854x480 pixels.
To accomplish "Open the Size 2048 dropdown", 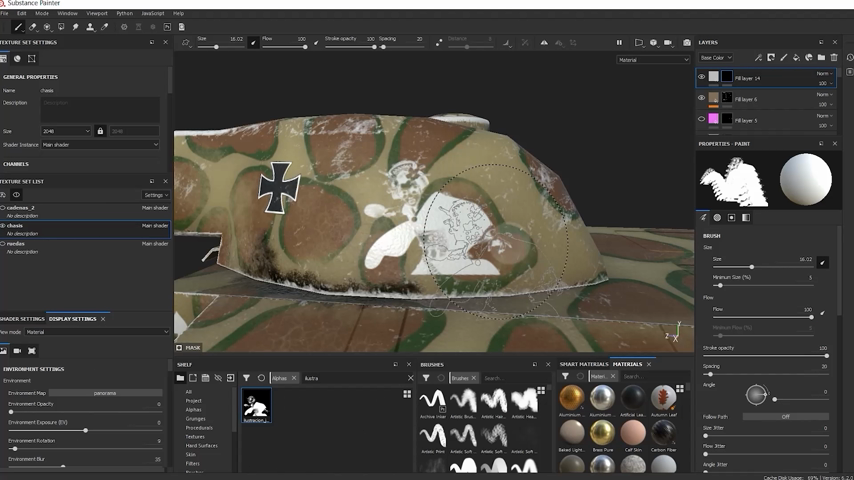I will point(66,131).
